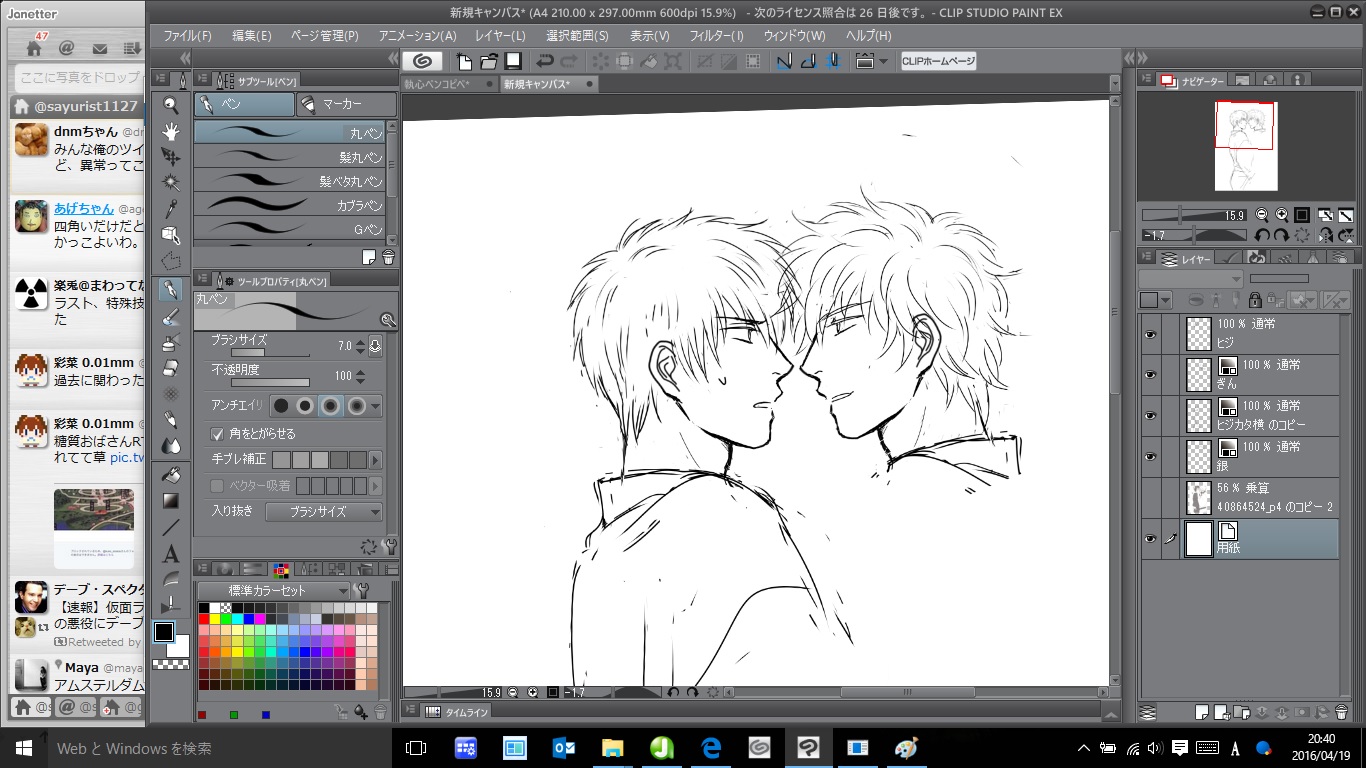Open the 標準カラーセット dropdown
The width and height of the screenshot is (1366, 768).
point(274,590)
